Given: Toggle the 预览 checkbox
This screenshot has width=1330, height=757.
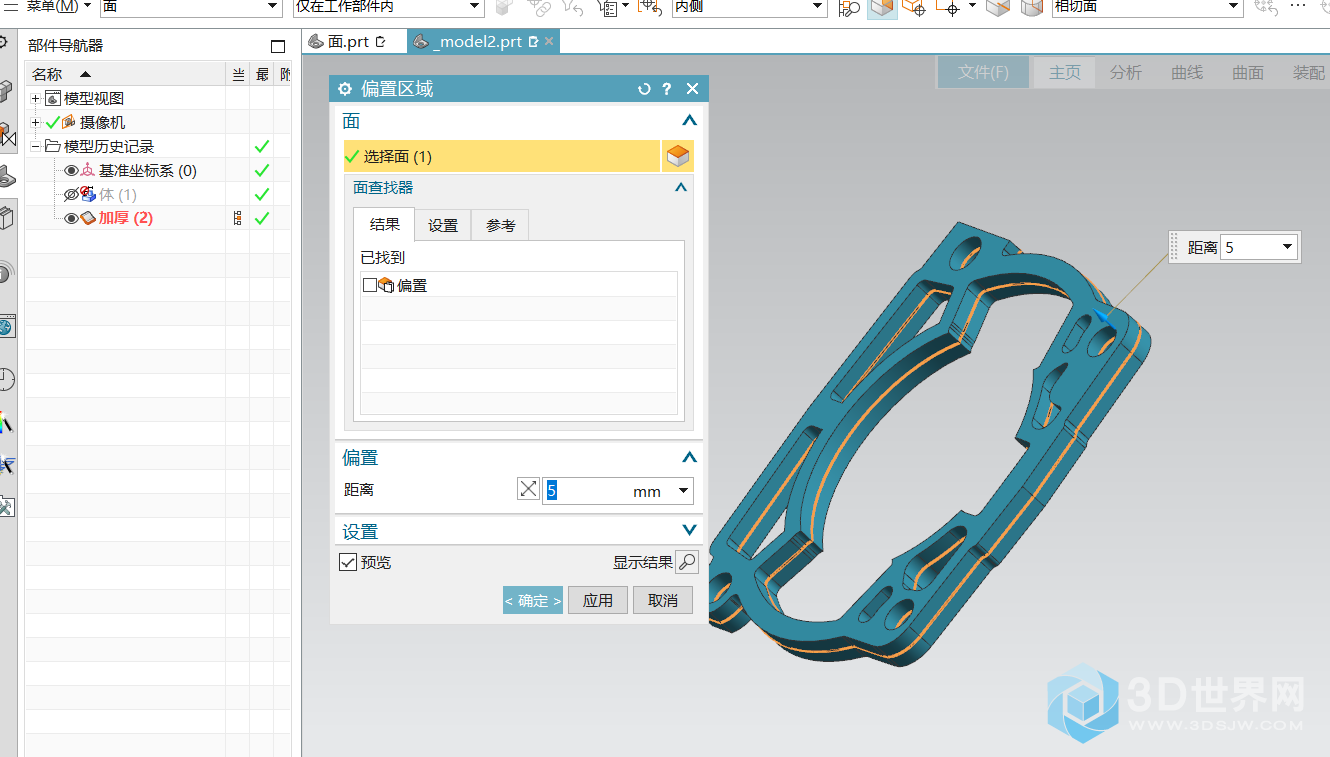Looking at the screenshot, I should [x=348, y=562].
